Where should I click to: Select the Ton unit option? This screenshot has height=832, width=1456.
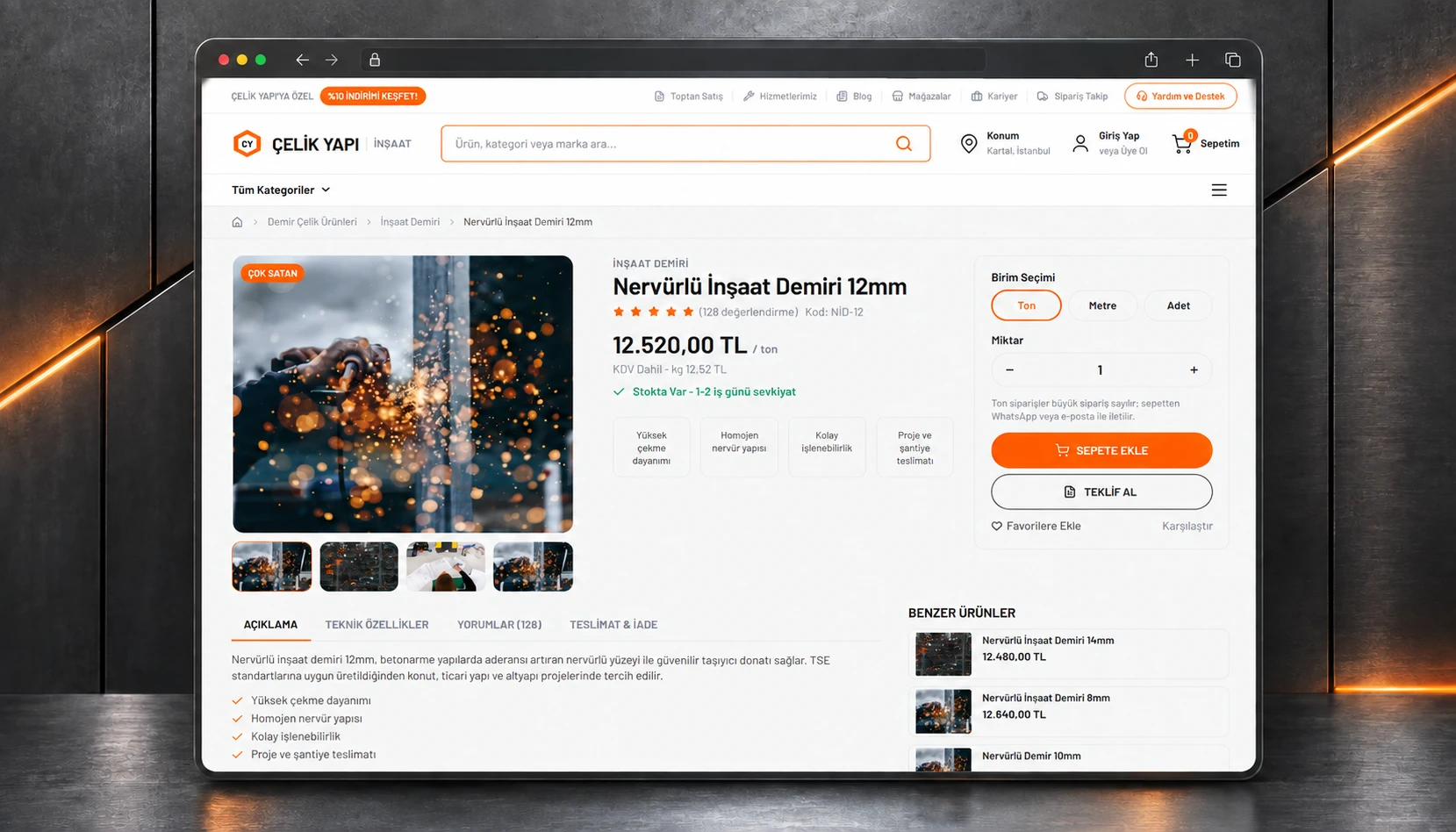click(1026, 305)
